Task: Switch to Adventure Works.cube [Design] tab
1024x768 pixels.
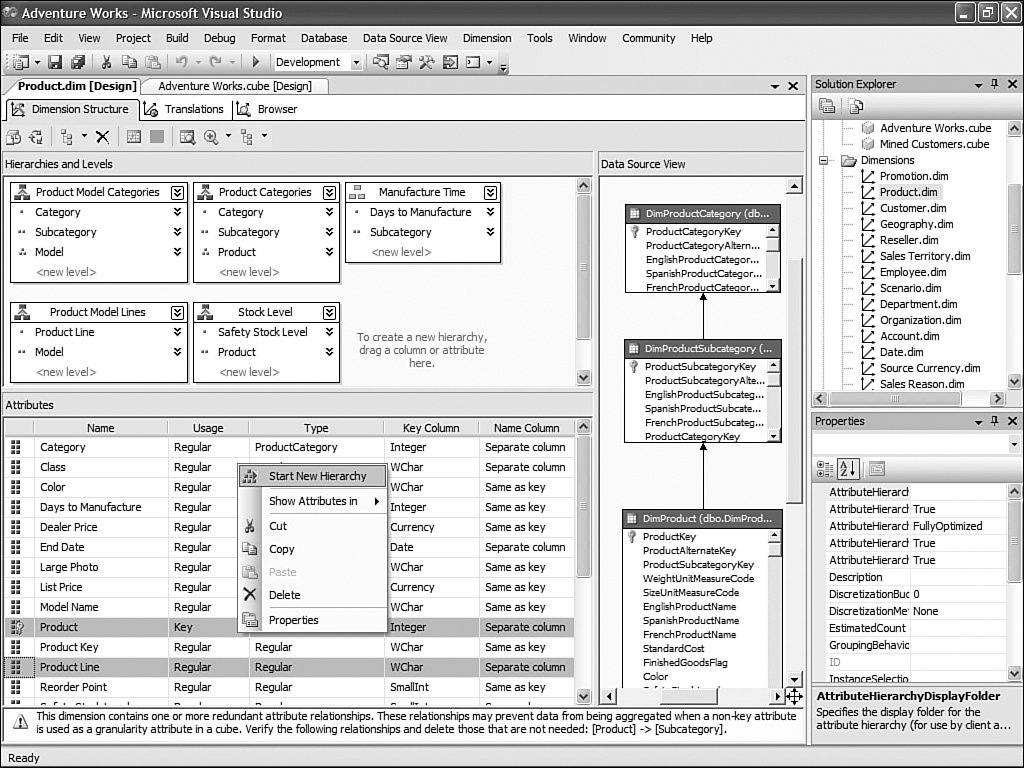Action: point(234,86)
